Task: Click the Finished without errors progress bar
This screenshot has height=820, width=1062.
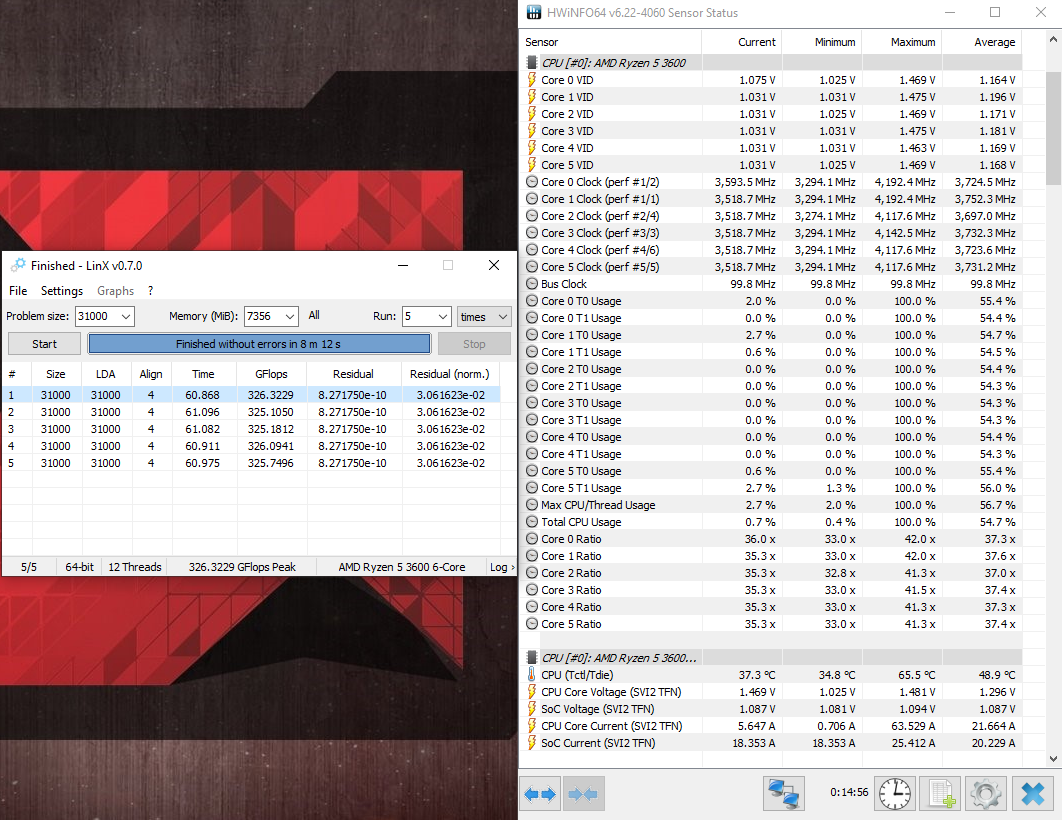Action: click(259, 344)
